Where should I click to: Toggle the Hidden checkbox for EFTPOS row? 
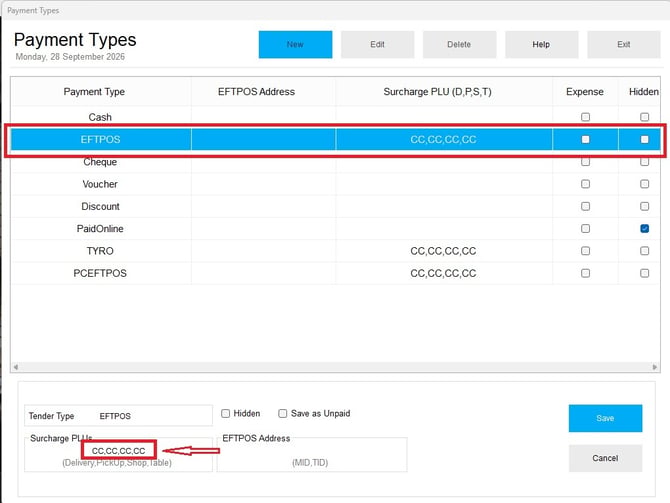[644, 139]
